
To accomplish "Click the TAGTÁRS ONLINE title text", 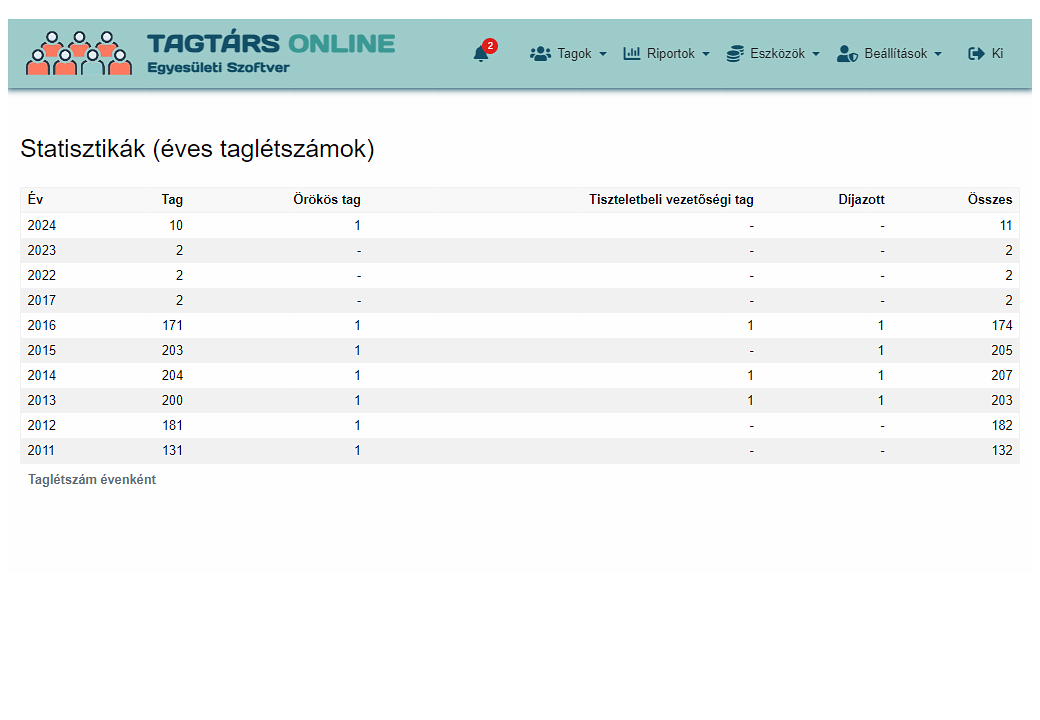I will coord(271,44).
